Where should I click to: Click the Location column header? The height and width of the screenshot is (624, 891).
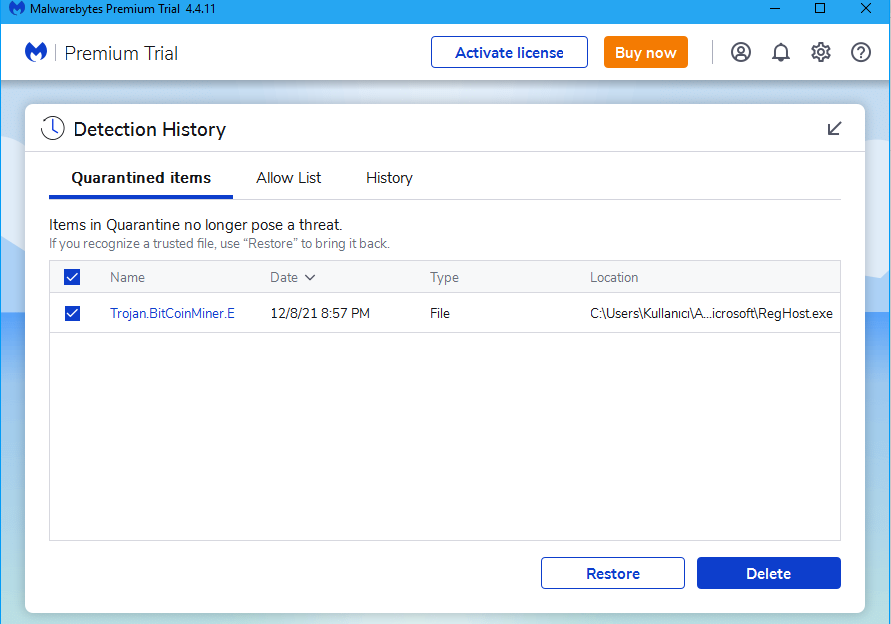[x=614, y=277]
